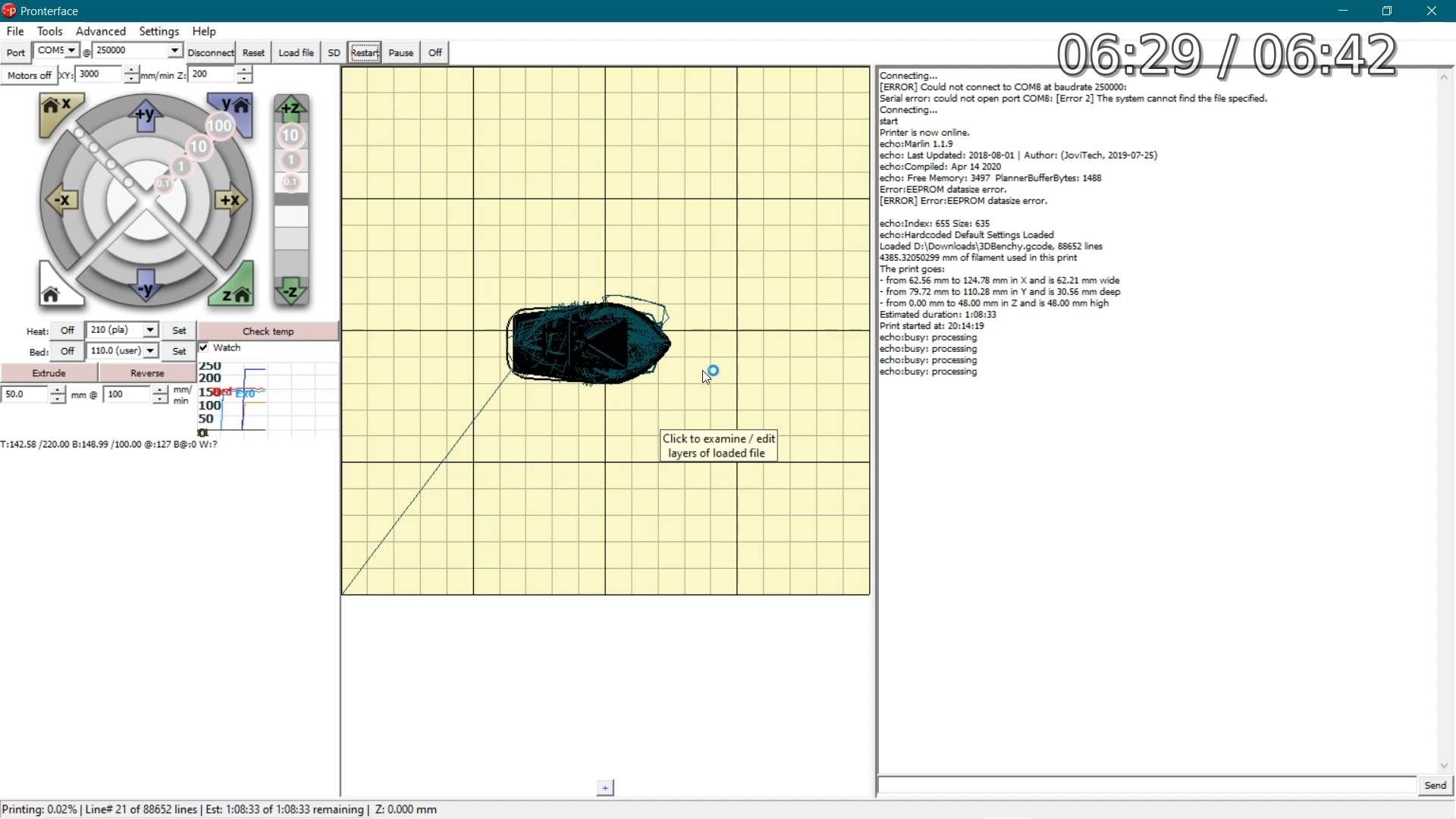Click Set next to the Heat temperature
1456x819 pixels.
pyautogui.click(x=180, y=331)
